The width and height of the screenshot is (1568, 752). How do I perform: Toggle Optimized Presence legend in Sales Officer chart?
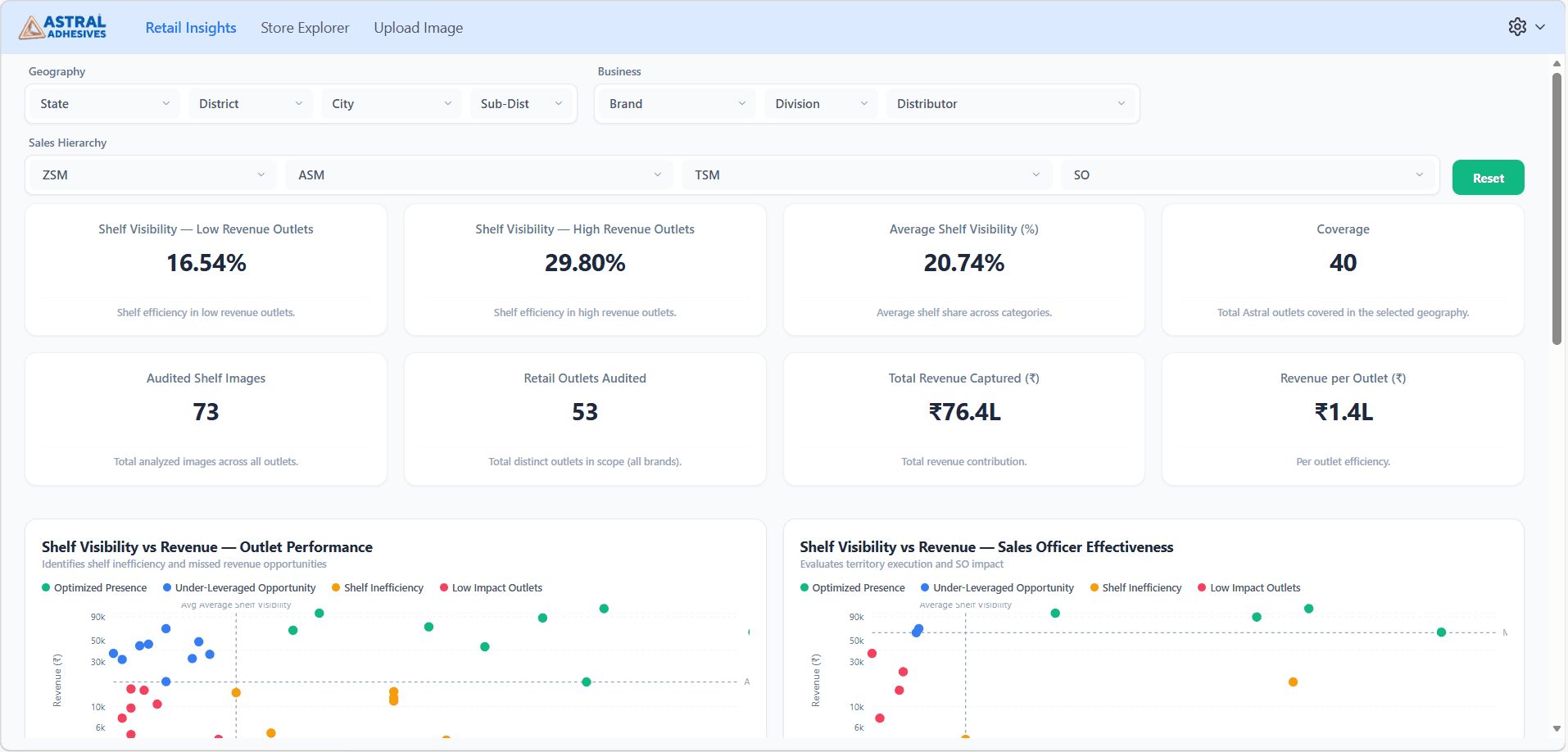pos(853,588)
